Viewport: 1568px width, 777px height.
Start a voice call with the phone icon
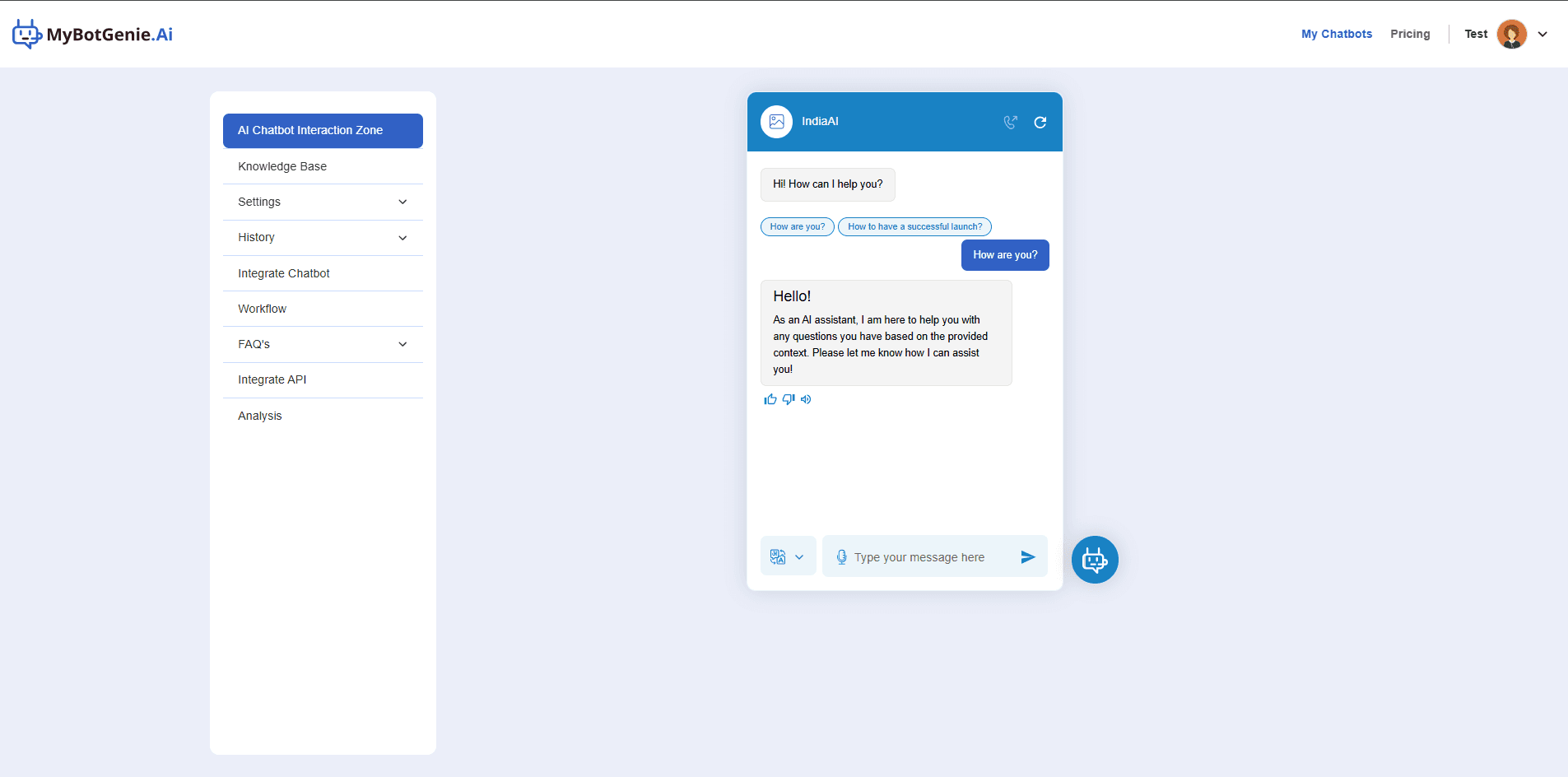click(x=1011, y=122)
